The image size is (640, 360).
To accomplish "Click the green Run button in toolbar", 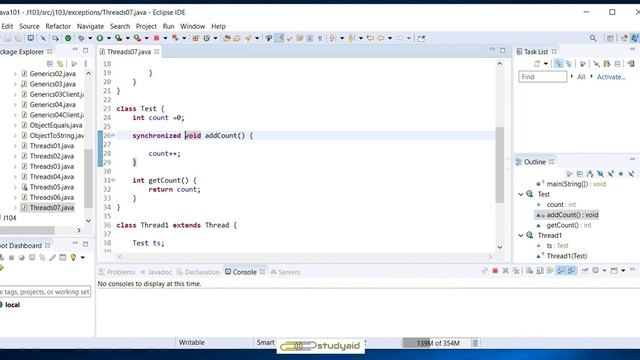I will click(x=100, y=38).
